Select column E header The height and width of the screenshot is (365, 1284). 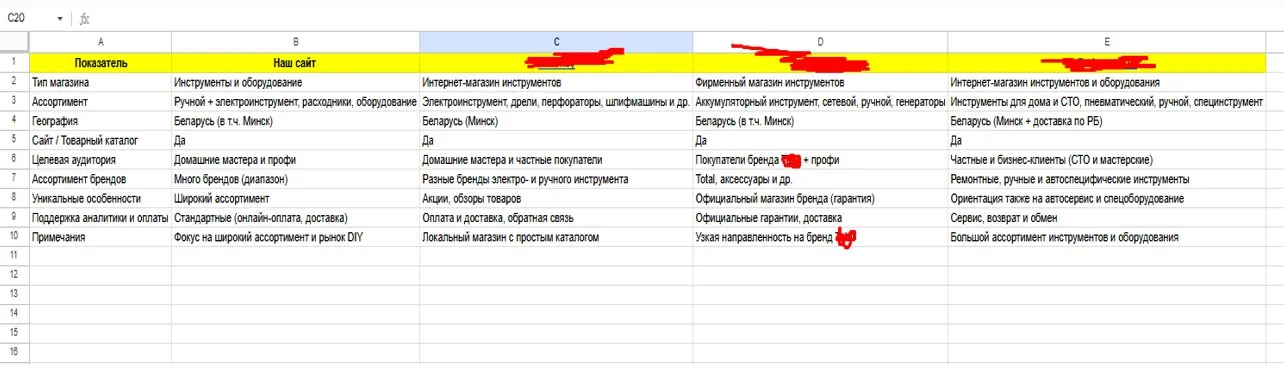tap(1107, 42)
